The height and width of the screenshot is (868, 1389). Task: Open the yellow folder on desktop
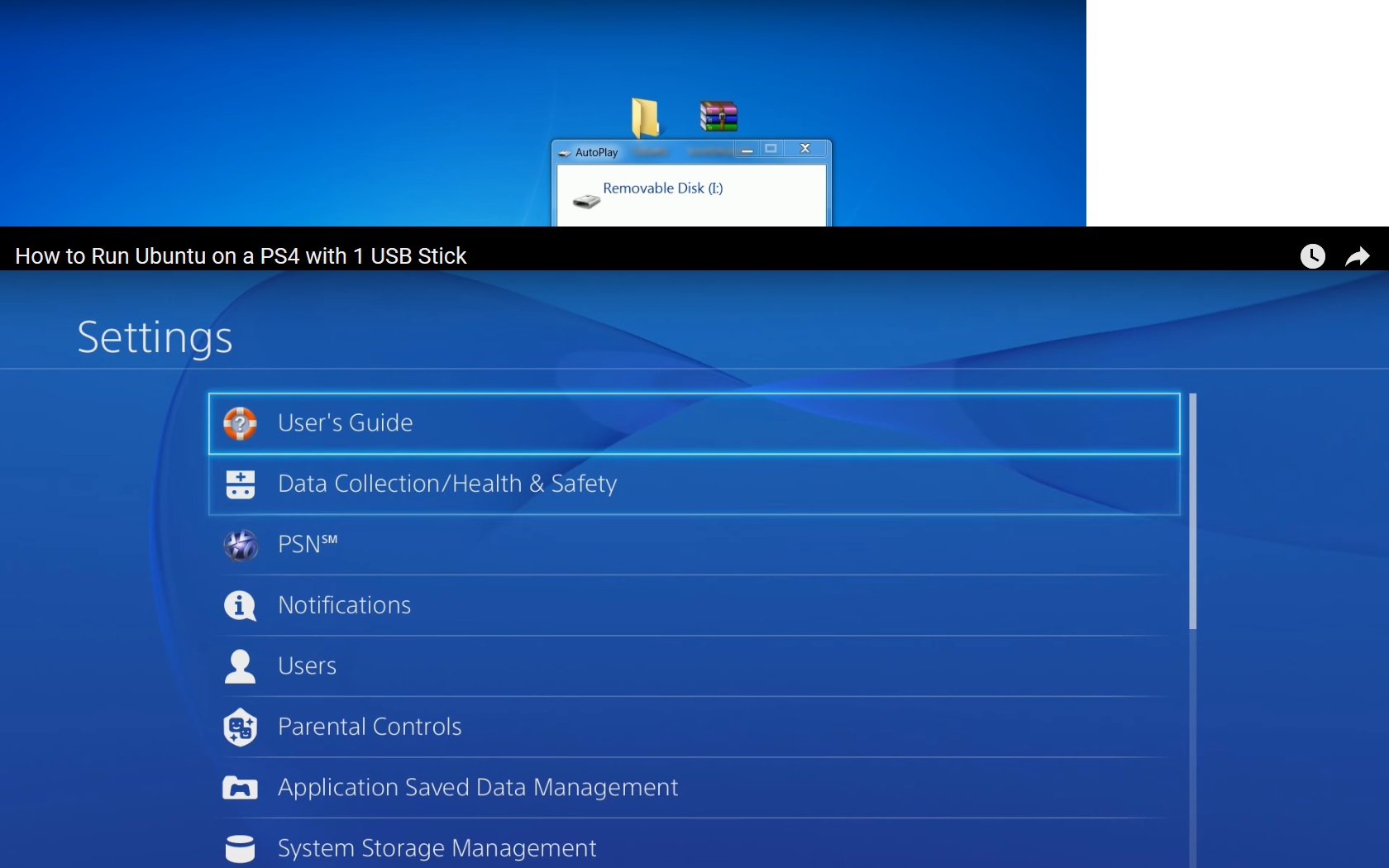point(645,117)
